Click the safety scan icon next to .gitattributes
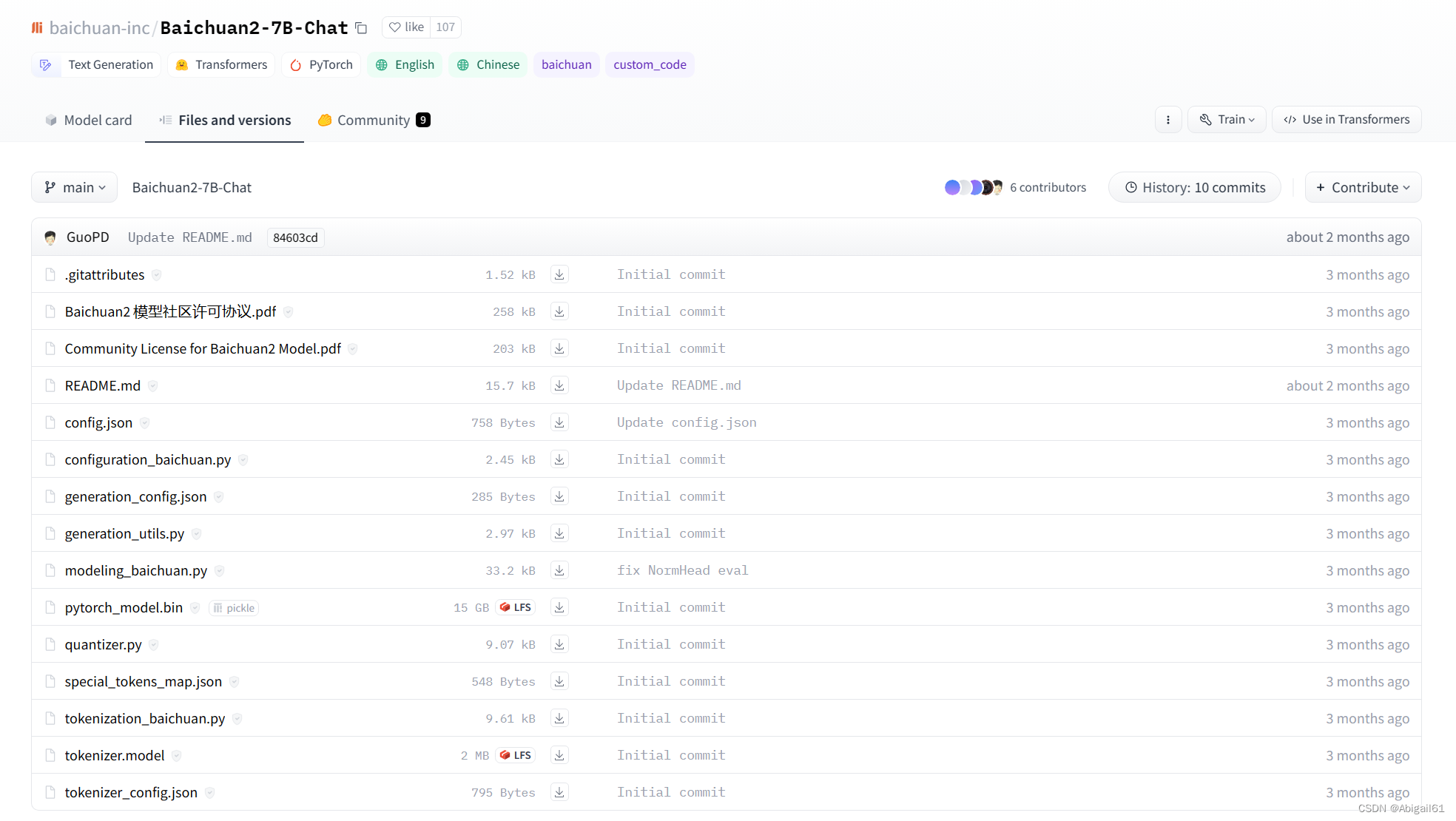This screenshot has width=1456, height=821. click(x=157, y=275)
